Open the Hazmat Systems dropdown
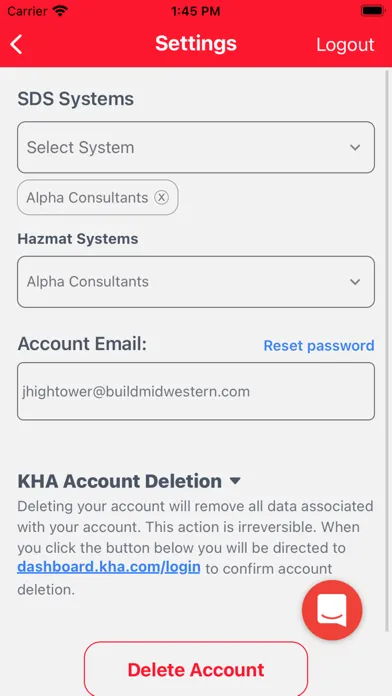This screenshot has height=696, width=392. pyautogui.click(x=196, y=282)
